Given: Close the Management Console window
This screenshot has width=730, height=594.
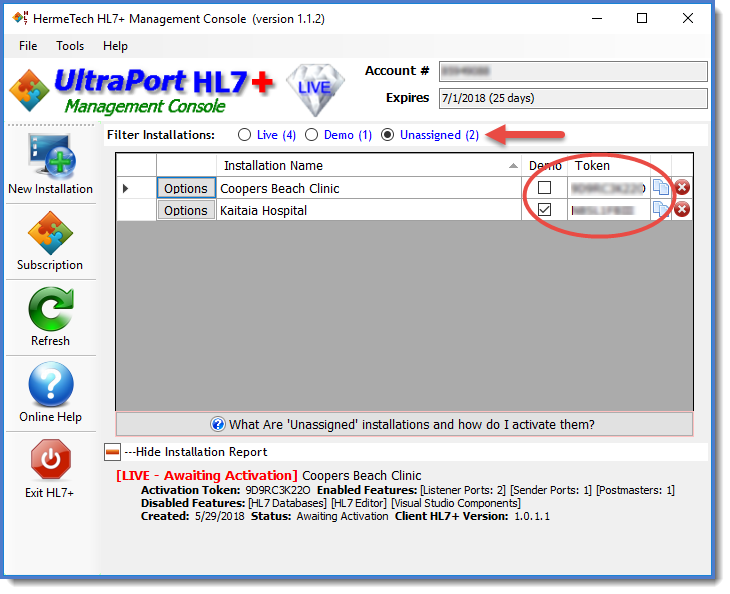Looking at the screenshot, I should (688, 18).
